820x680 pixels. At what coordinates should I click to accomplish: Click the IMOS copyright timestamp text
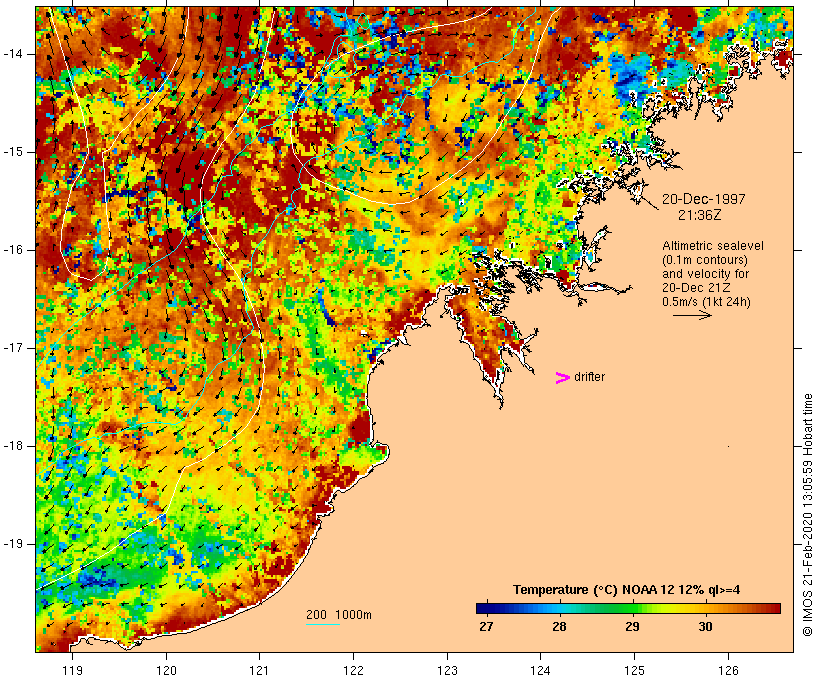[808, 515]
